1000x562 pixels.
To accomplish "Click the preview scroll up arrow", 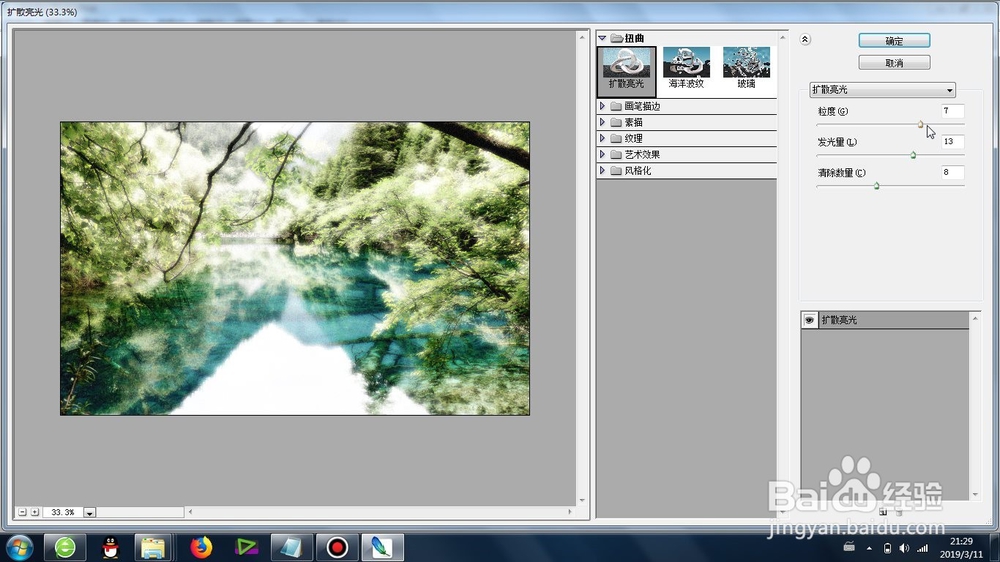I will click(582, 38).
